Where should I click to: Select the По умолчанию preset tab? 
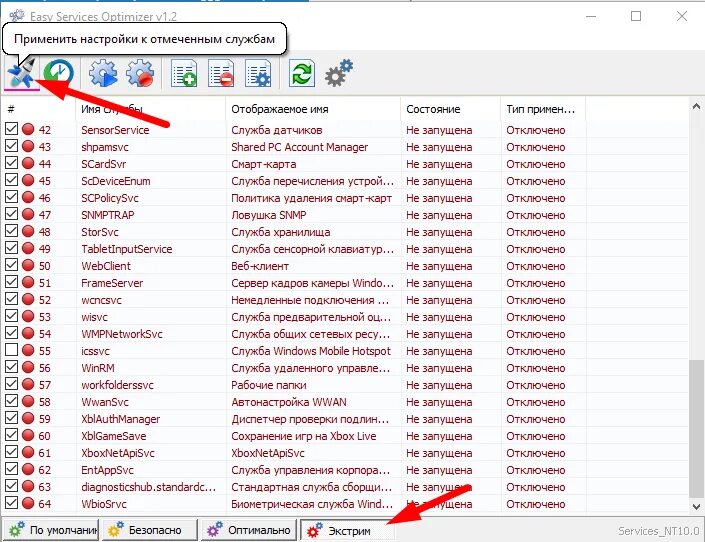pos(51,530)
